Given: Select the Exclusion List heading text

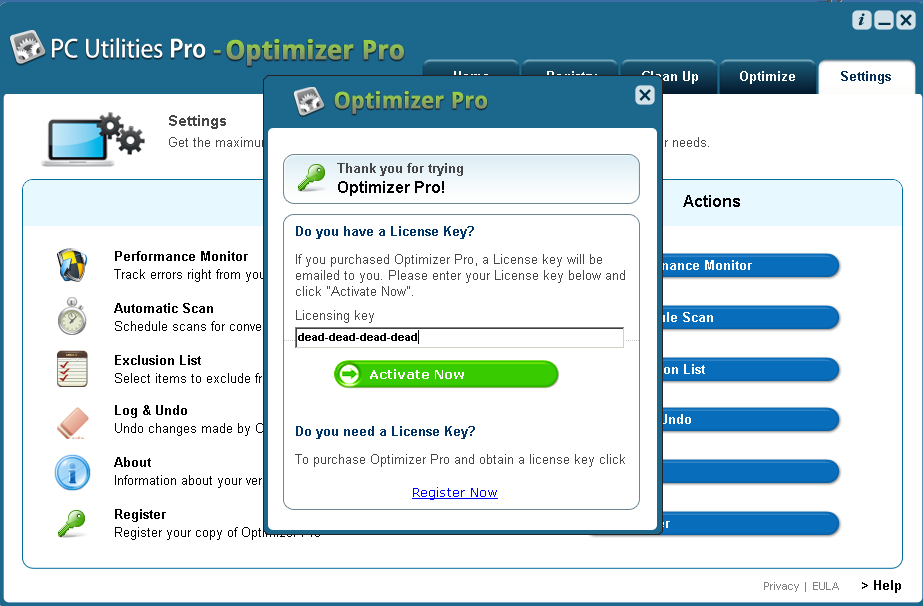Looking at the screenshot, I should click(x=158, y=360).
